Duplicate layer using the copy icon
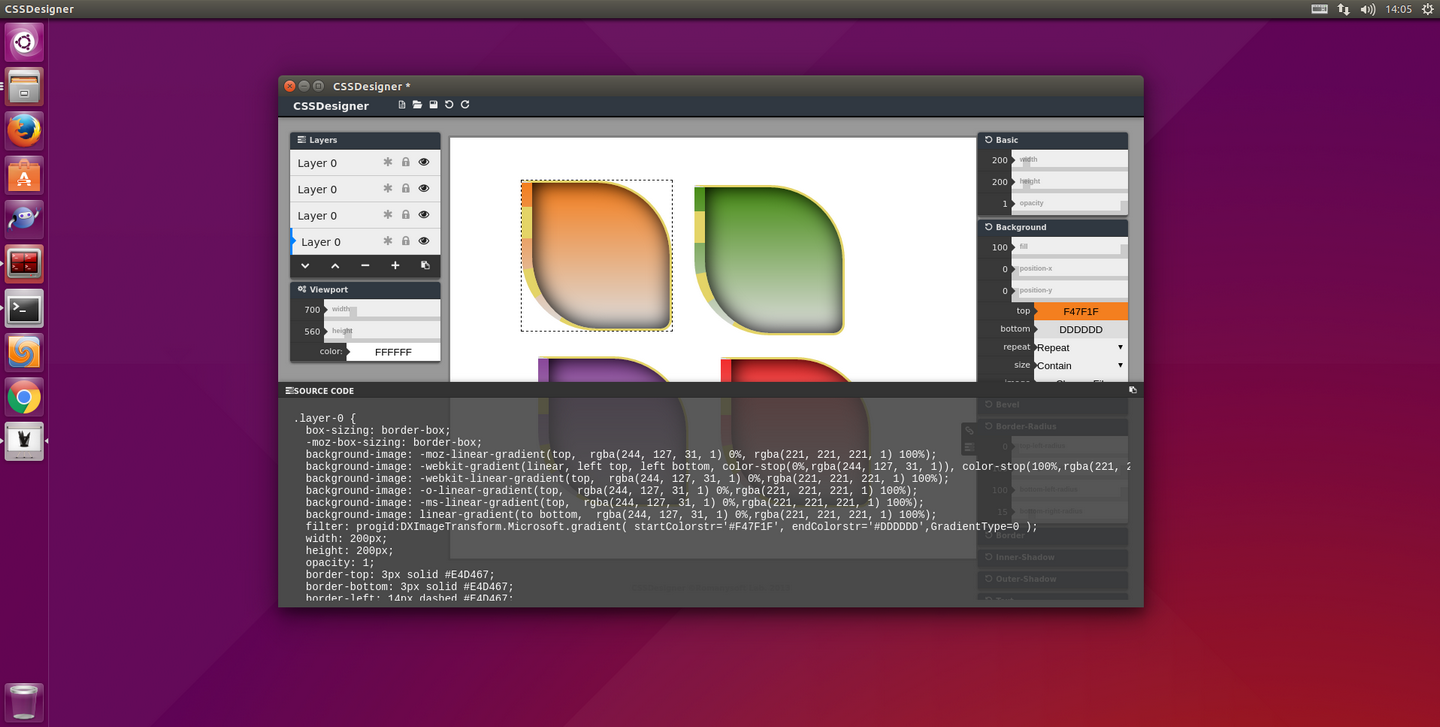 (x=425, y=266)
